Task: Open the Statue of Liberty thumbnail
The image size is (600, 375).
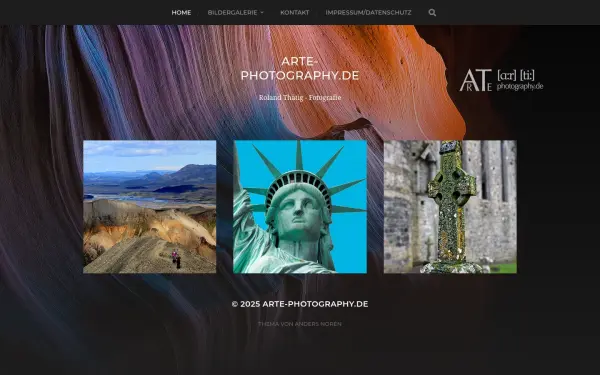Action: click(x=300, y=207)
